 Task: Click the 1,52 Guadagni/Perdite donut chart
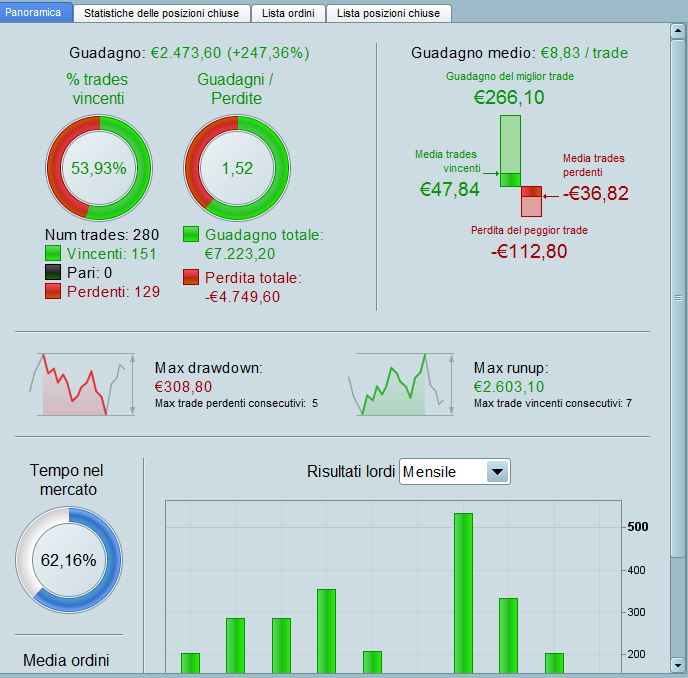coord(237,168)
